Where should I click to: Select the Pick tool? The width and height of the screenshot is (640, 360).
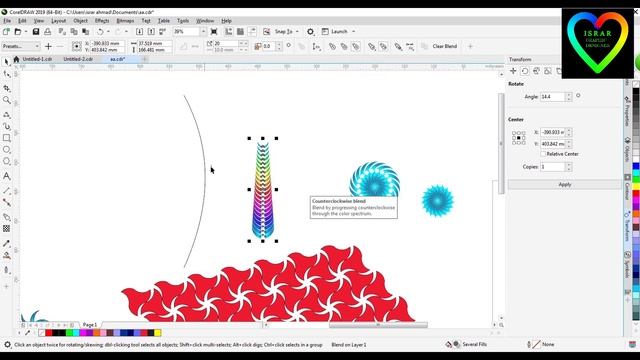click(x=7, y=62)
